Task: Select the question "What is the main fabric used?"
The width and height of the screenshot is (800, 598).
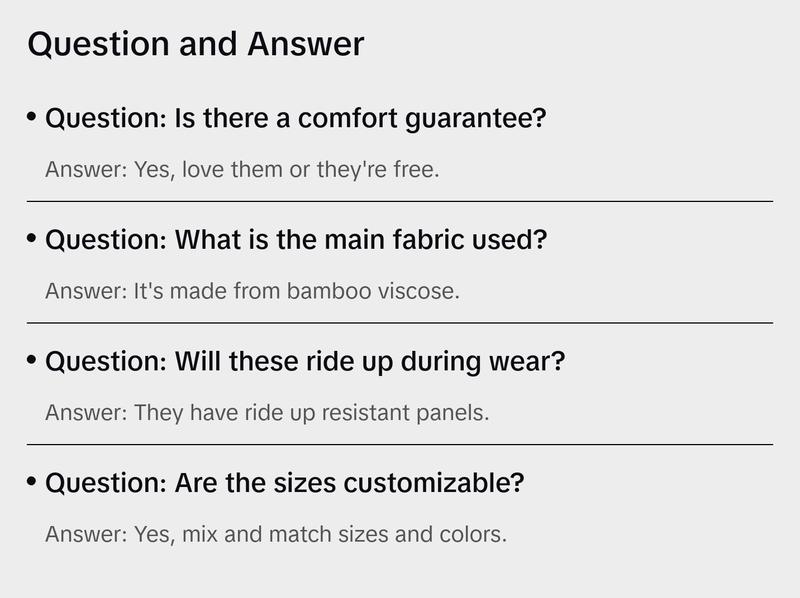Action: 296,241
